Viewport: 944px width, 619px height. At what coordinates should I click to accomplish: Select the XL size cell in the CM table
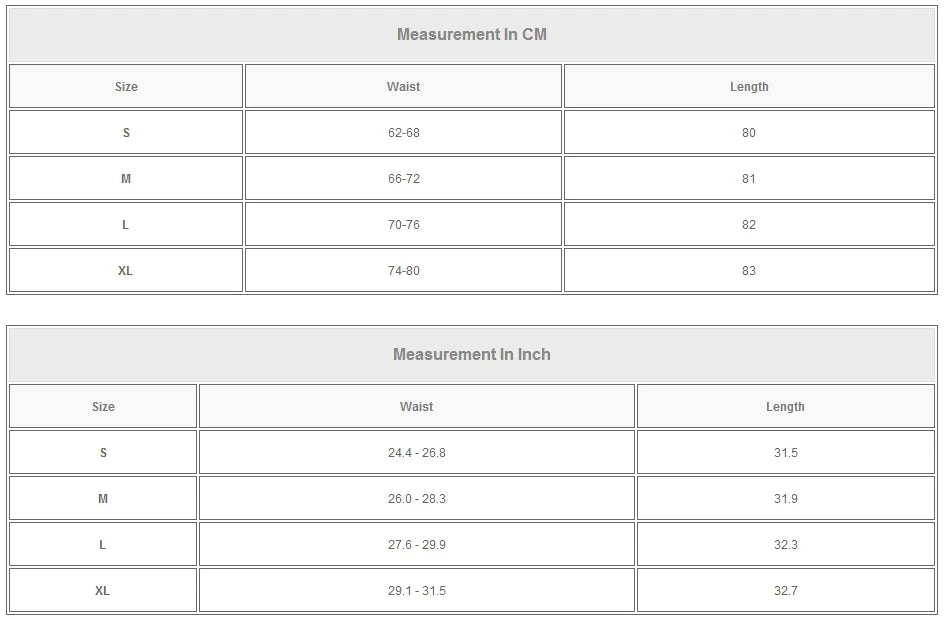(126, 271)
